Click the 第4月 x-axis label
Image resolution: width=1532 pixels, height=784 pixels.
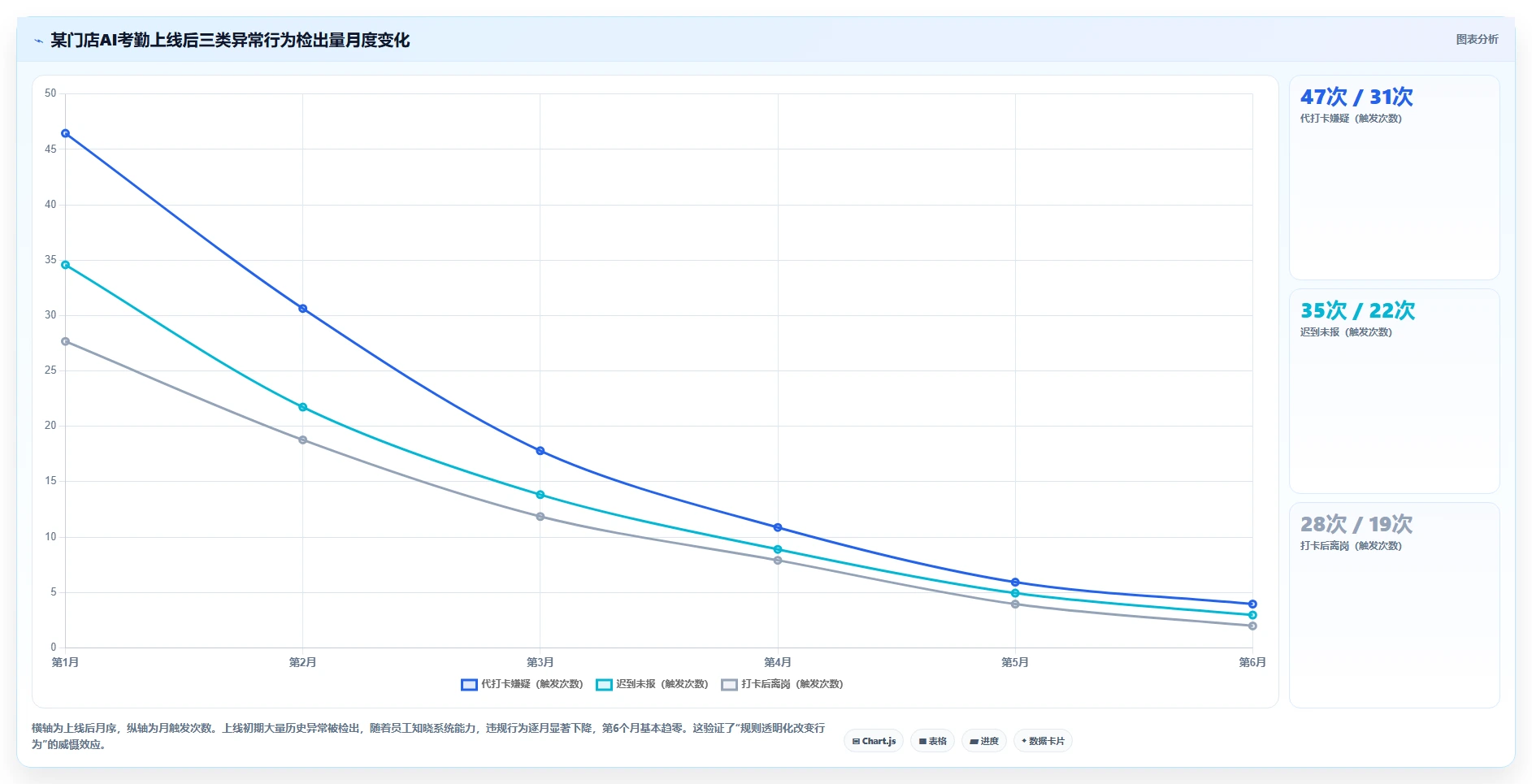777,662
